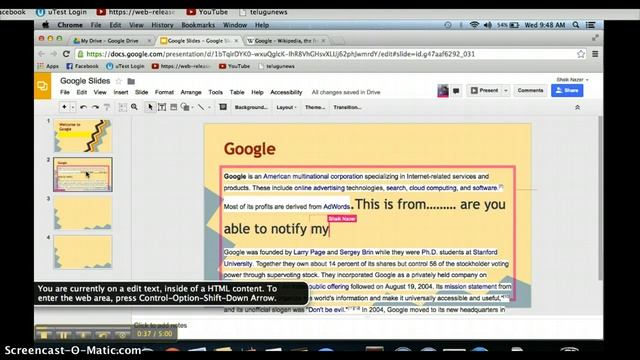Click the volume icon in menu bar
This screenshot has width=640, height=360.
(488, 25)
